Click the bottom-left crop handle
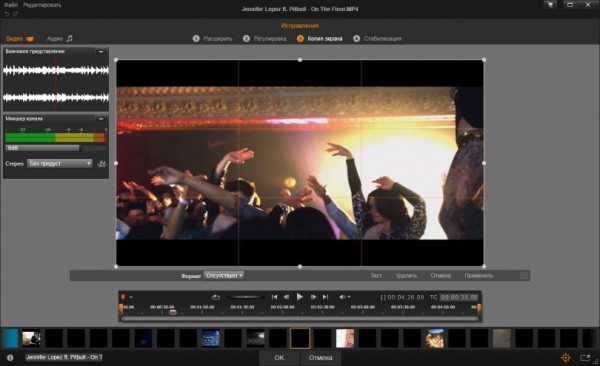600x366 pixels. [116, 266]
